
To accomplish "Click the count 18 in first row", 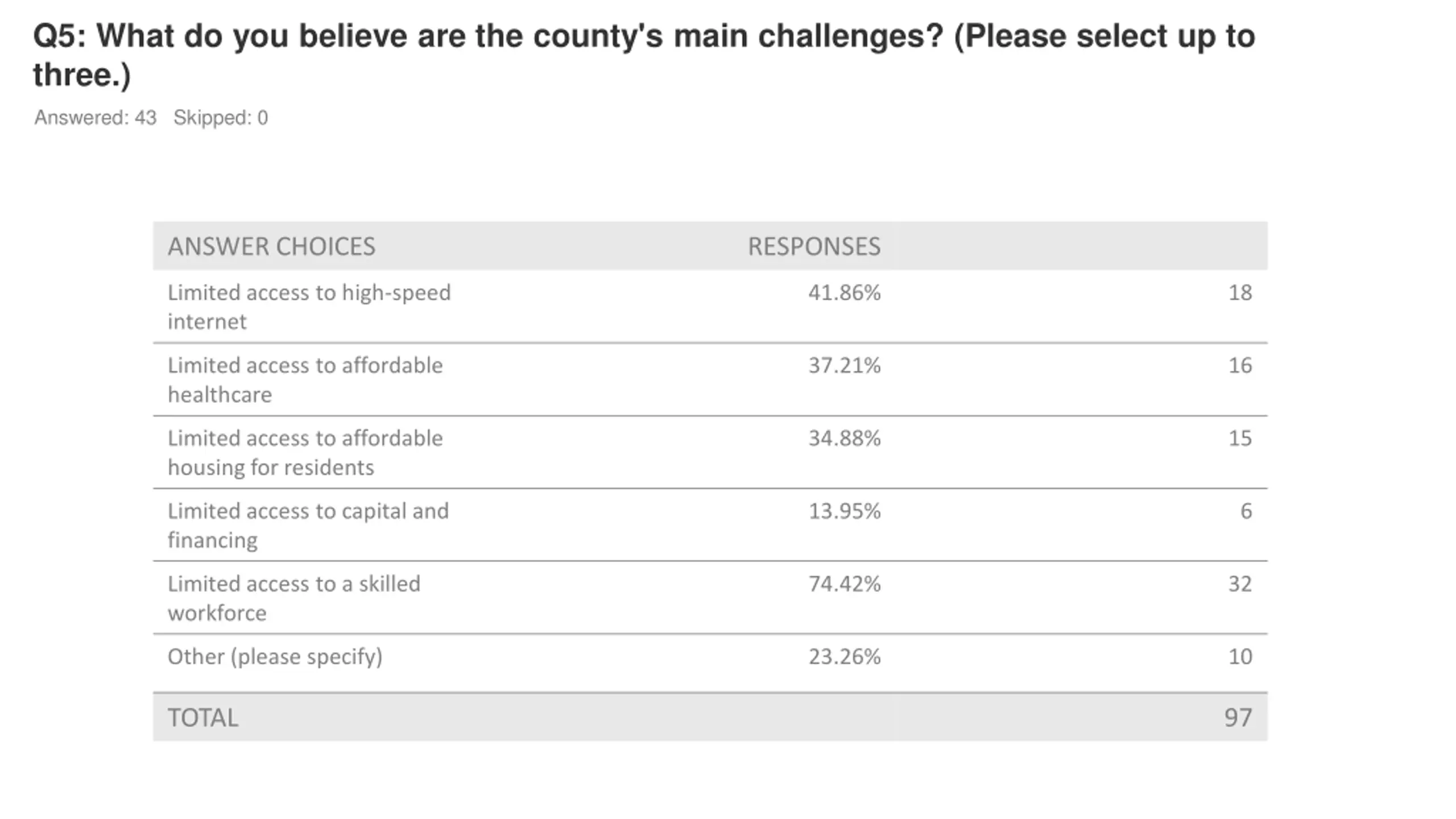I will [x=1240, y=292].
